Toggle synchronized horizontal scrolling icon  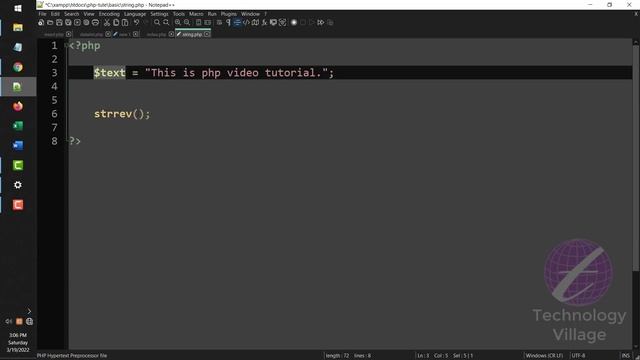(208, 22)
